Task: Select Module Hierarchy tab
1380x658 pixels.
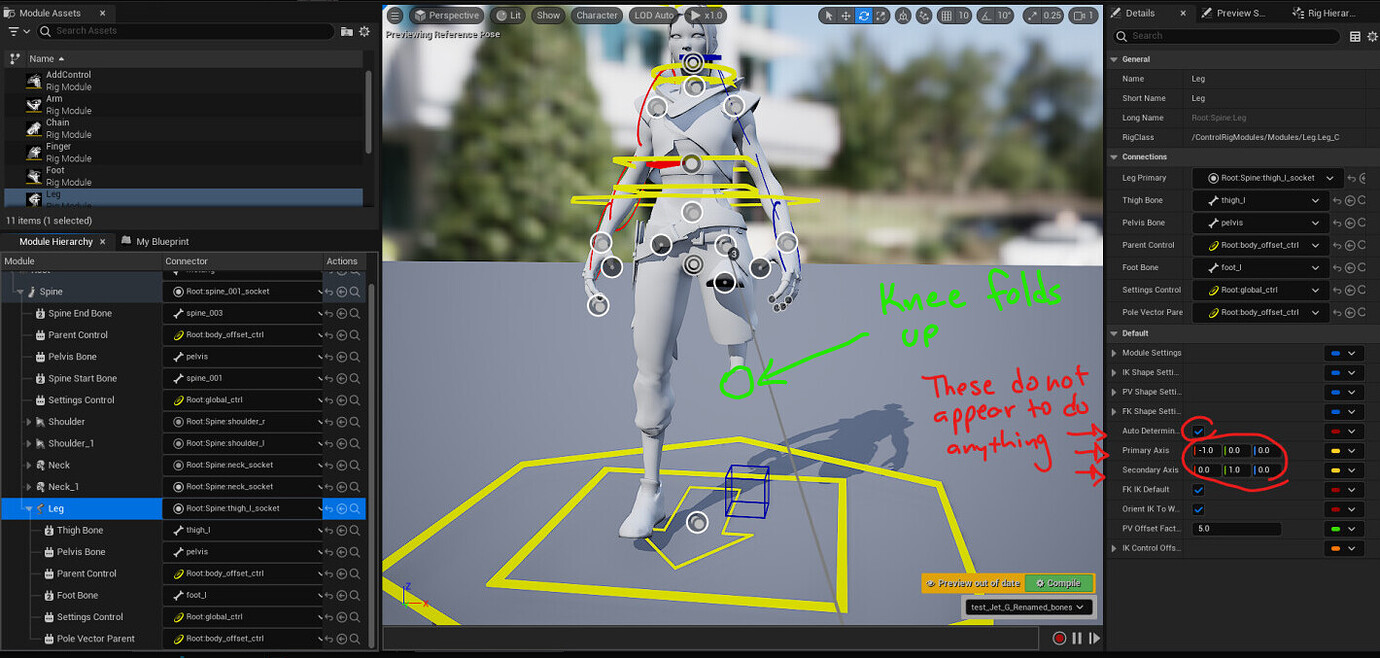Action: coord(56,241)
